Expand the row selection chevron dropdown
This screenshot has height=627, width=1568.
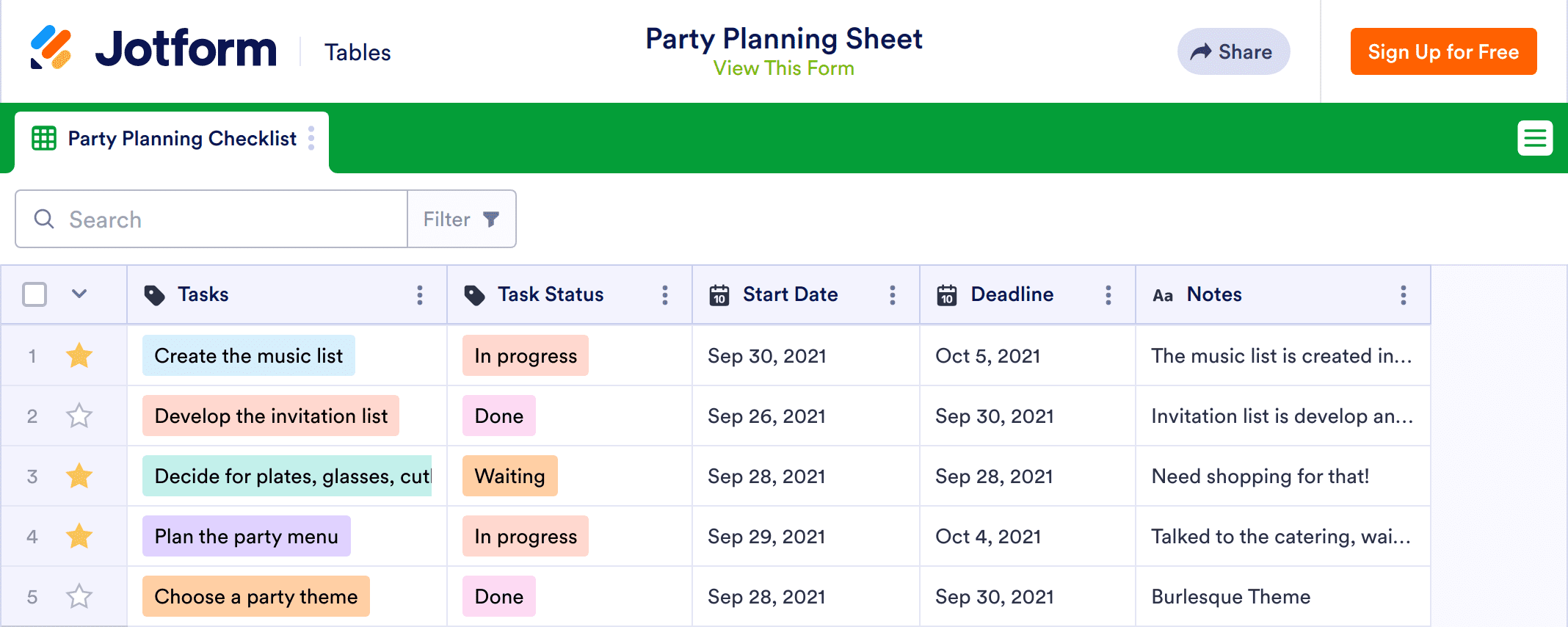coord(79,294)
